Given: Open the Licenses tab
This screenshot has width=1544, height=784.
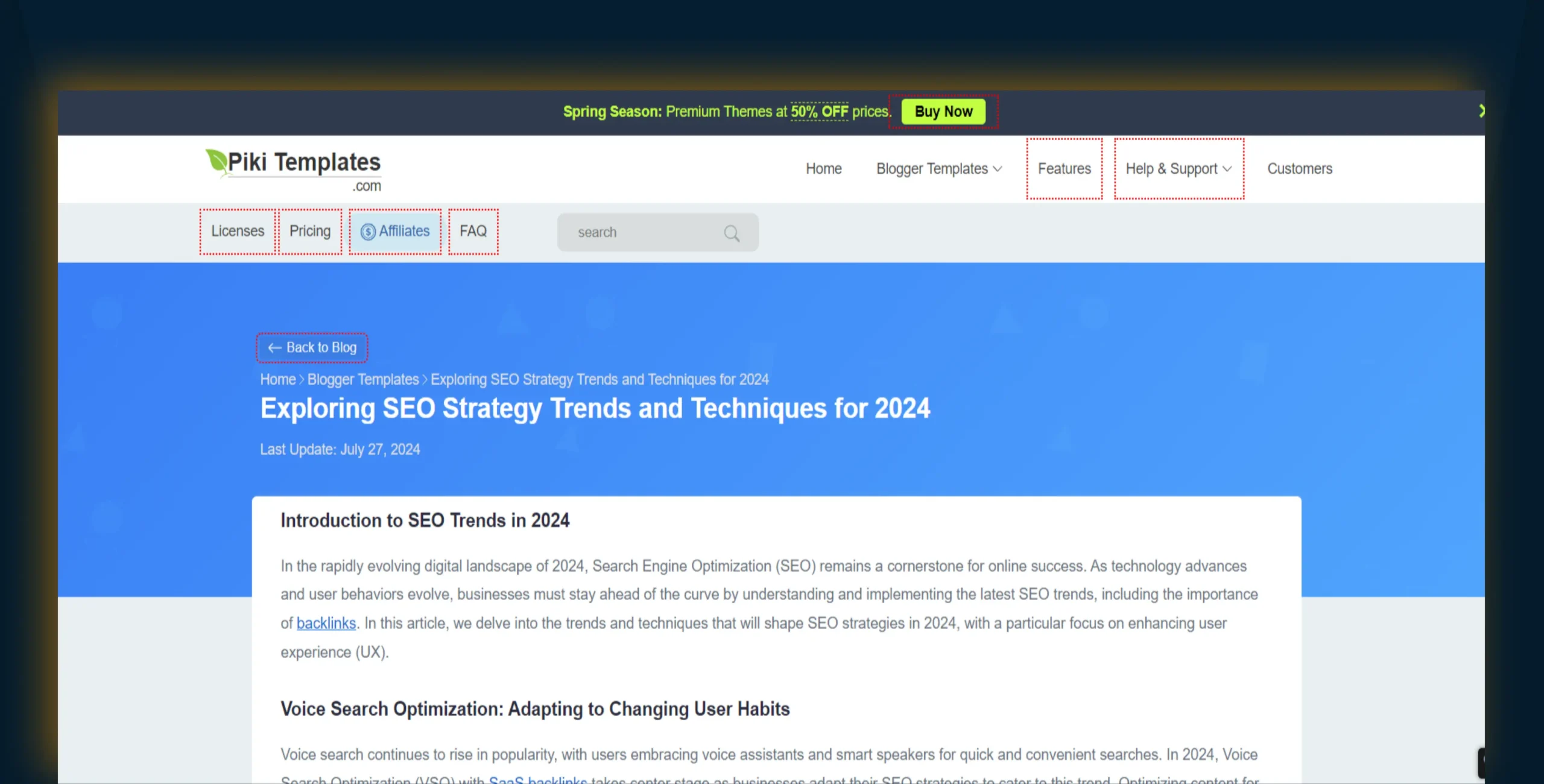Looking at the screenshot, I should [238, 231].
